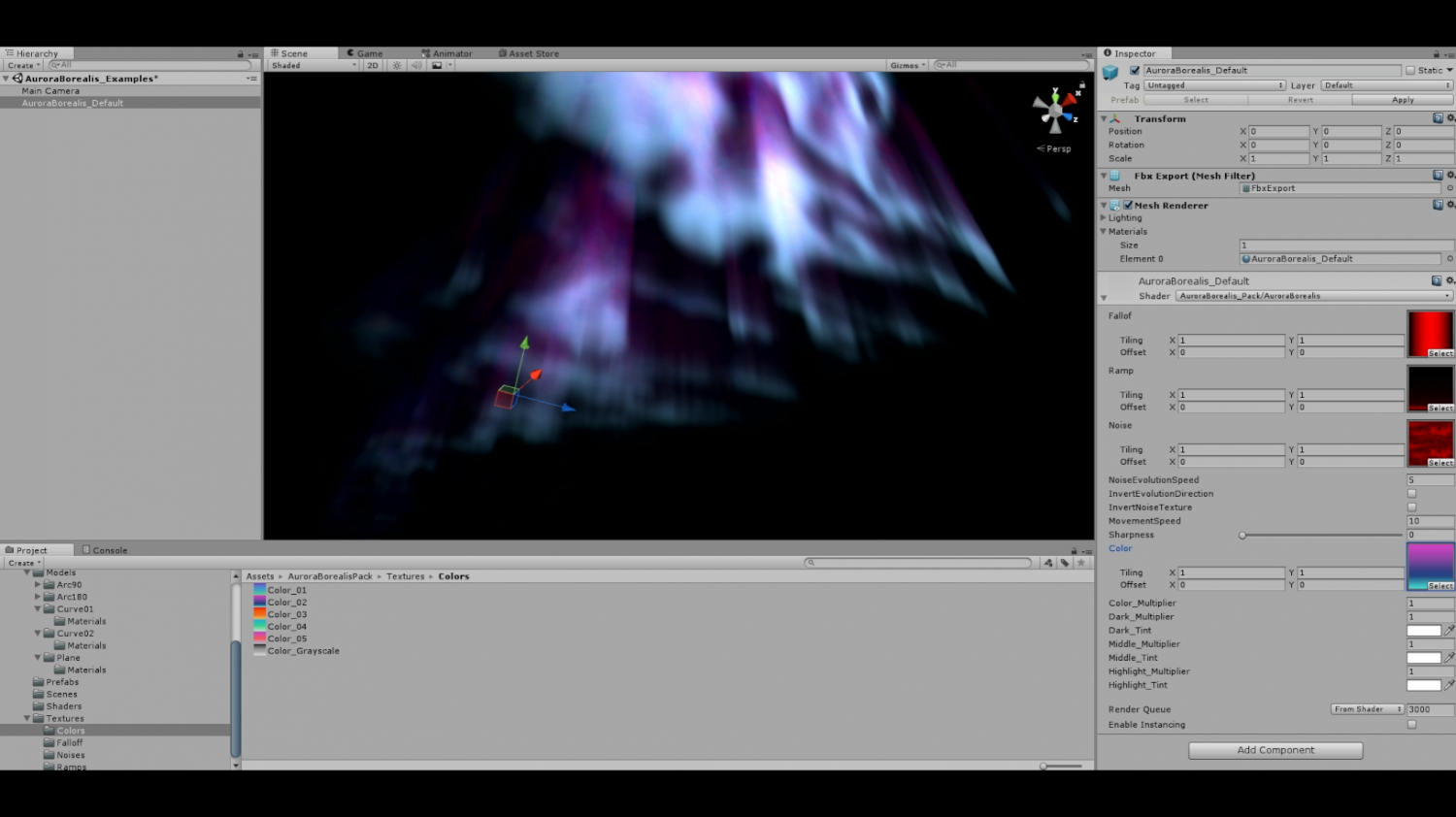Toggle Enable Instancing checkbox
This screenshot has width=1456, height=817.
[x=1411, y=725]
